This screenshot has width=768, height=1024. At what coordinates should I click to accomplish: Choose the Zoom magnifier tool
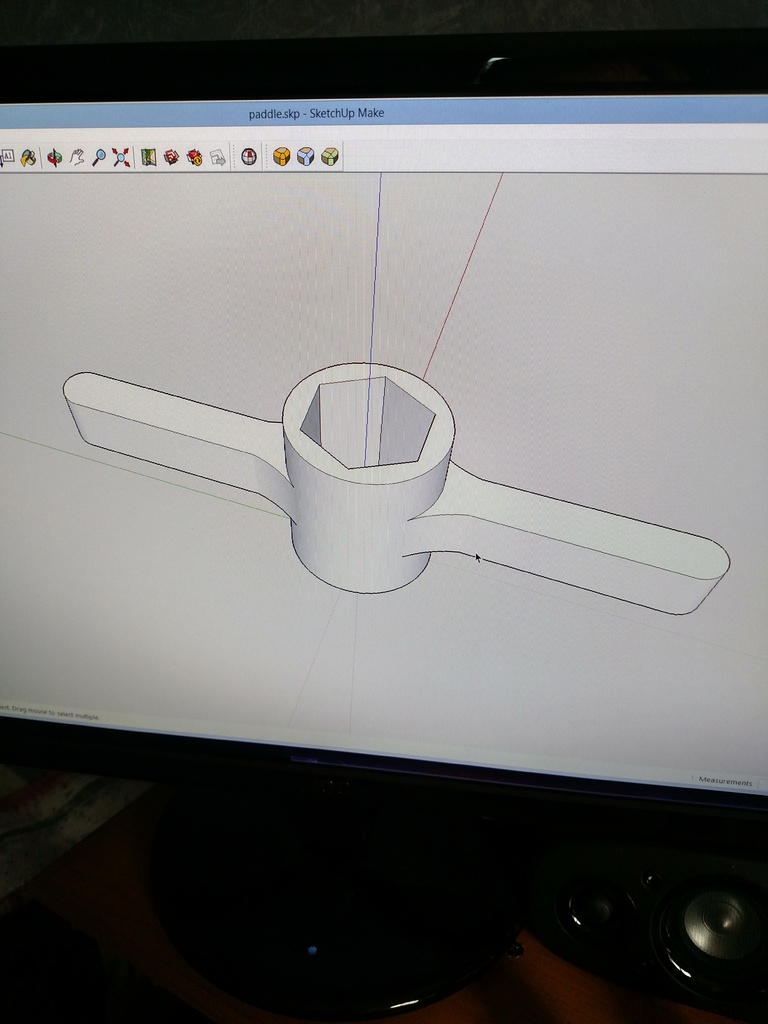click(99, 157)
